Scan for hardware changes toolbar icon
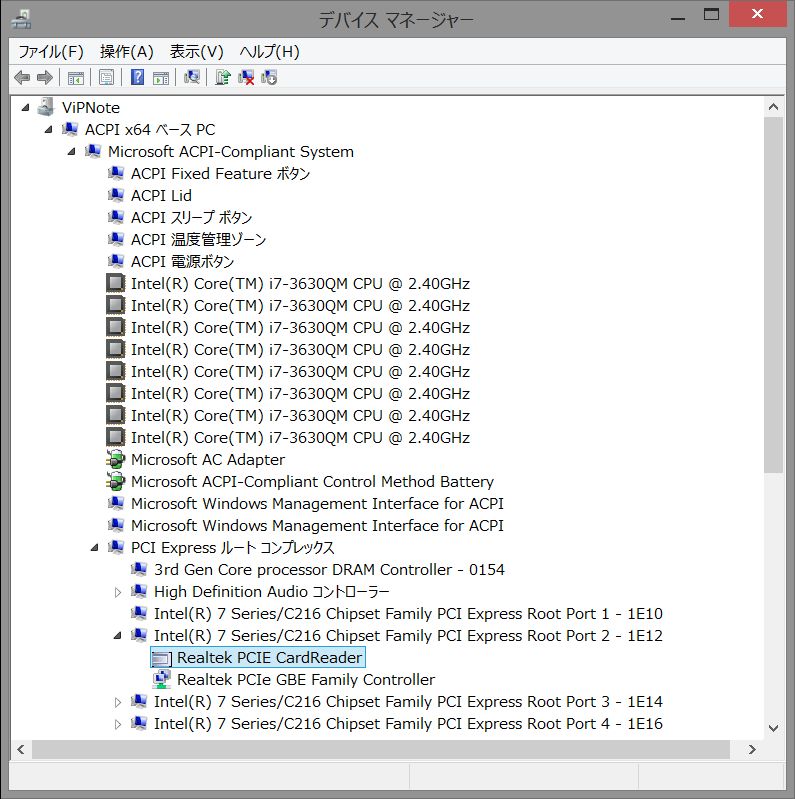 [192, 77]
